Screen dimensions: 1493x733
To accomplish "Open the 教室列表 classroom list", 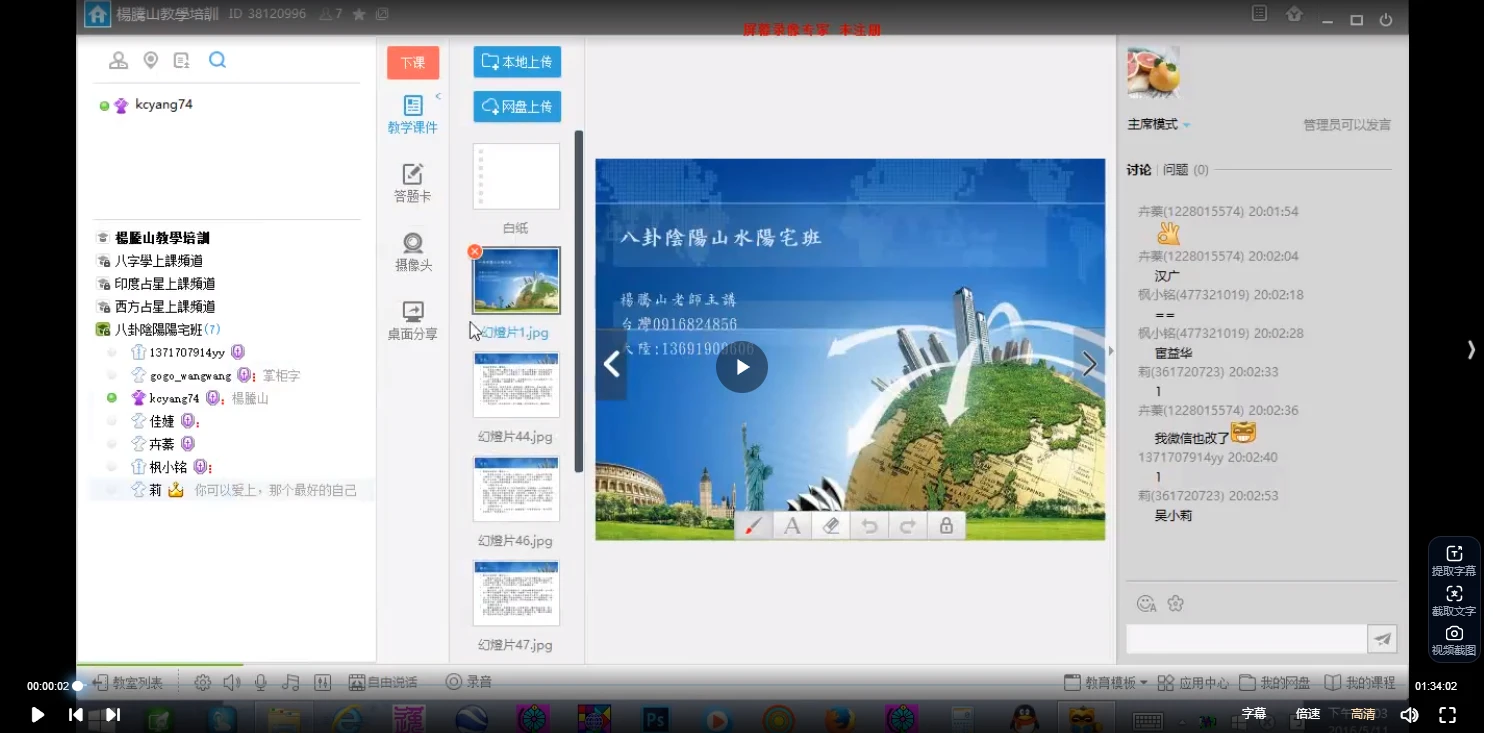I will tap(128, 683).
